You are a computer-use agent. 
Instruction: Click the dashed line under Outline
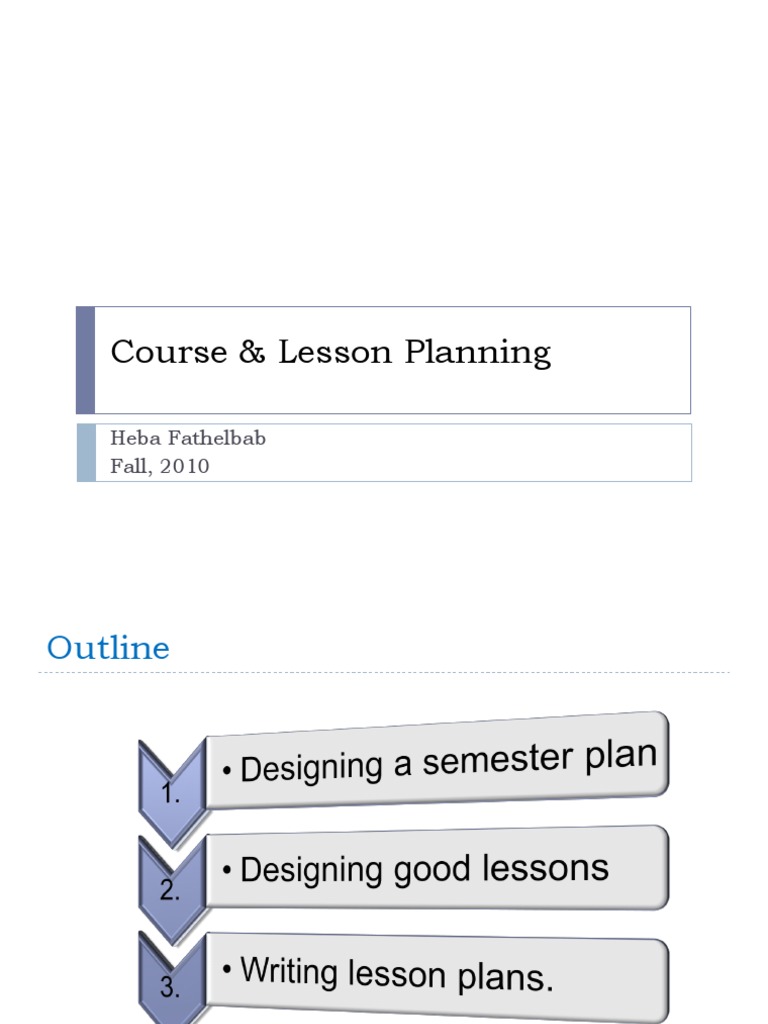(x=384, y=673)
